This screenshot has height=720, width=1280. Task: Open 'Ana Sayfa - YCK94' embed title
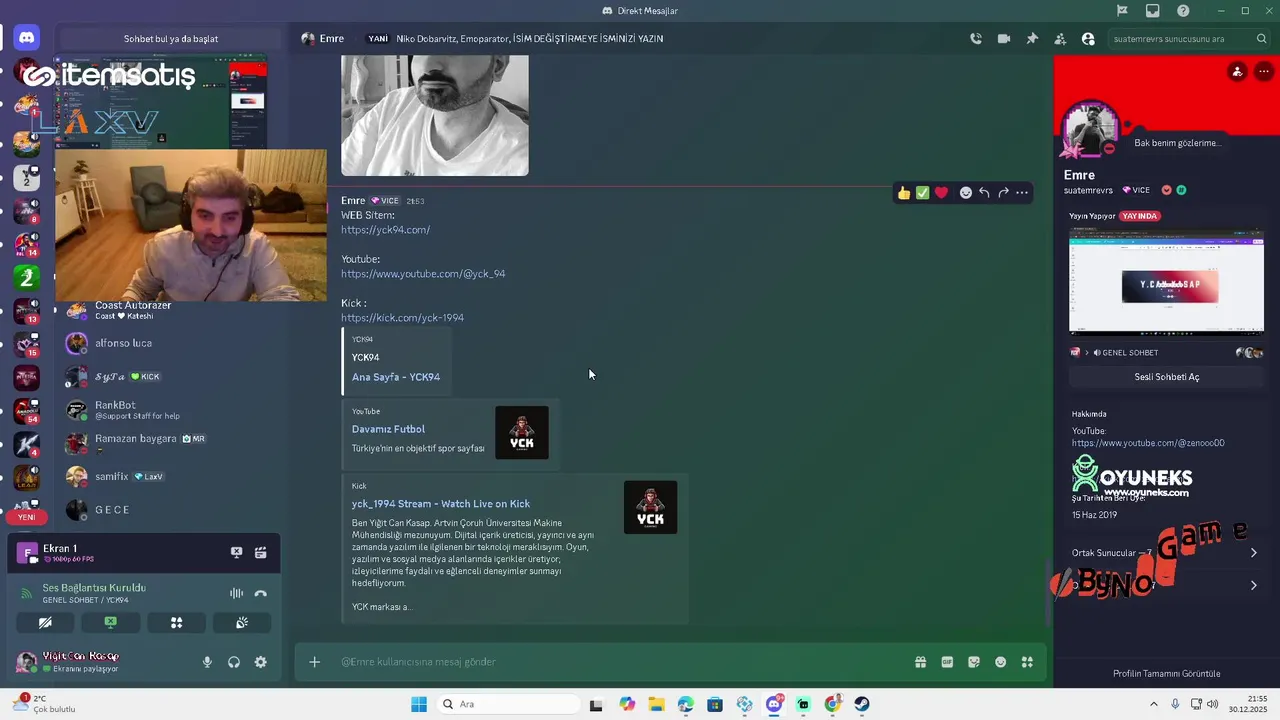click(x=396, y=377)
